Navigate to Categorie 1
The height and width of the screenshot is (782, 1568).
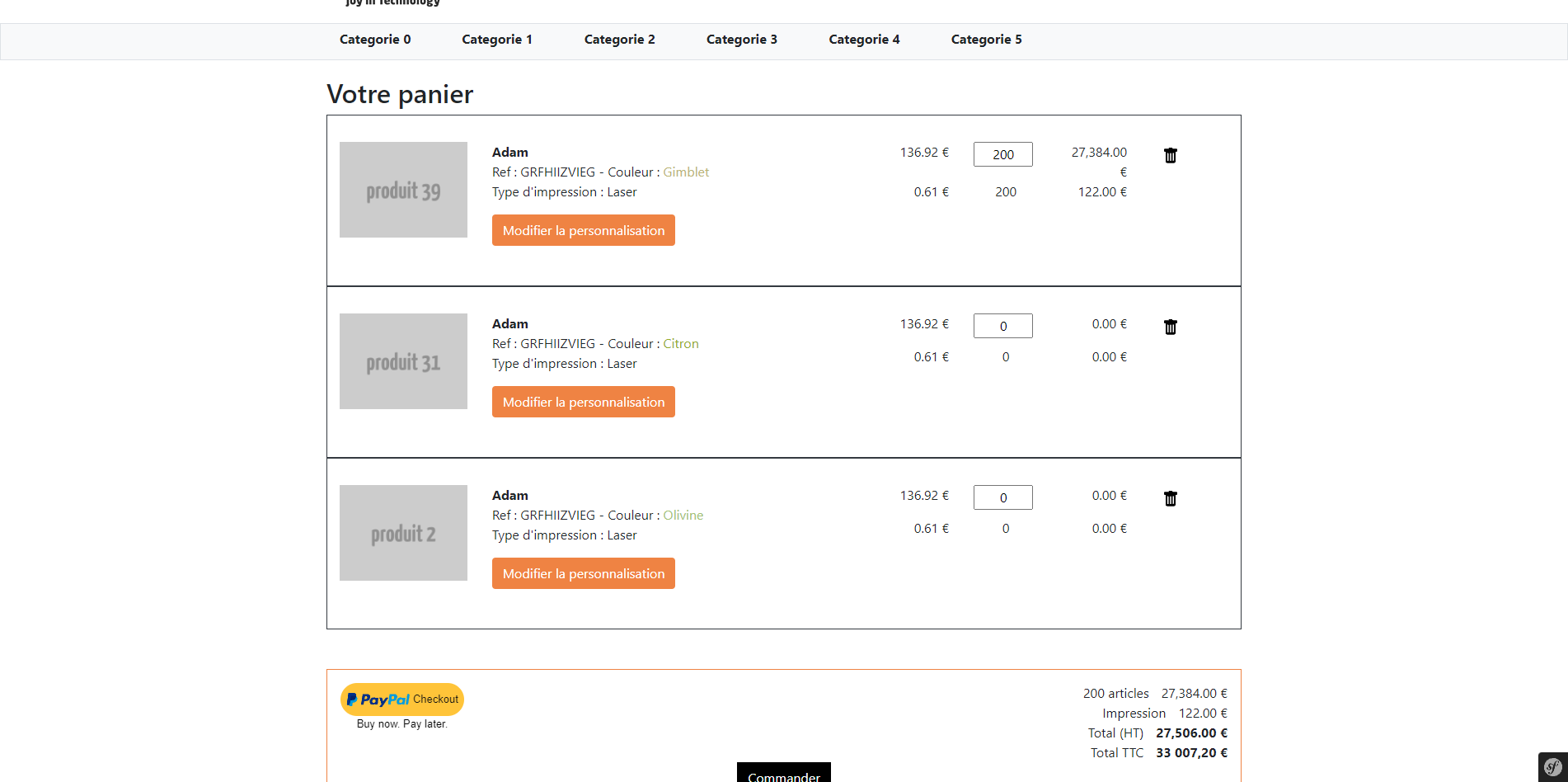(497, 39)
